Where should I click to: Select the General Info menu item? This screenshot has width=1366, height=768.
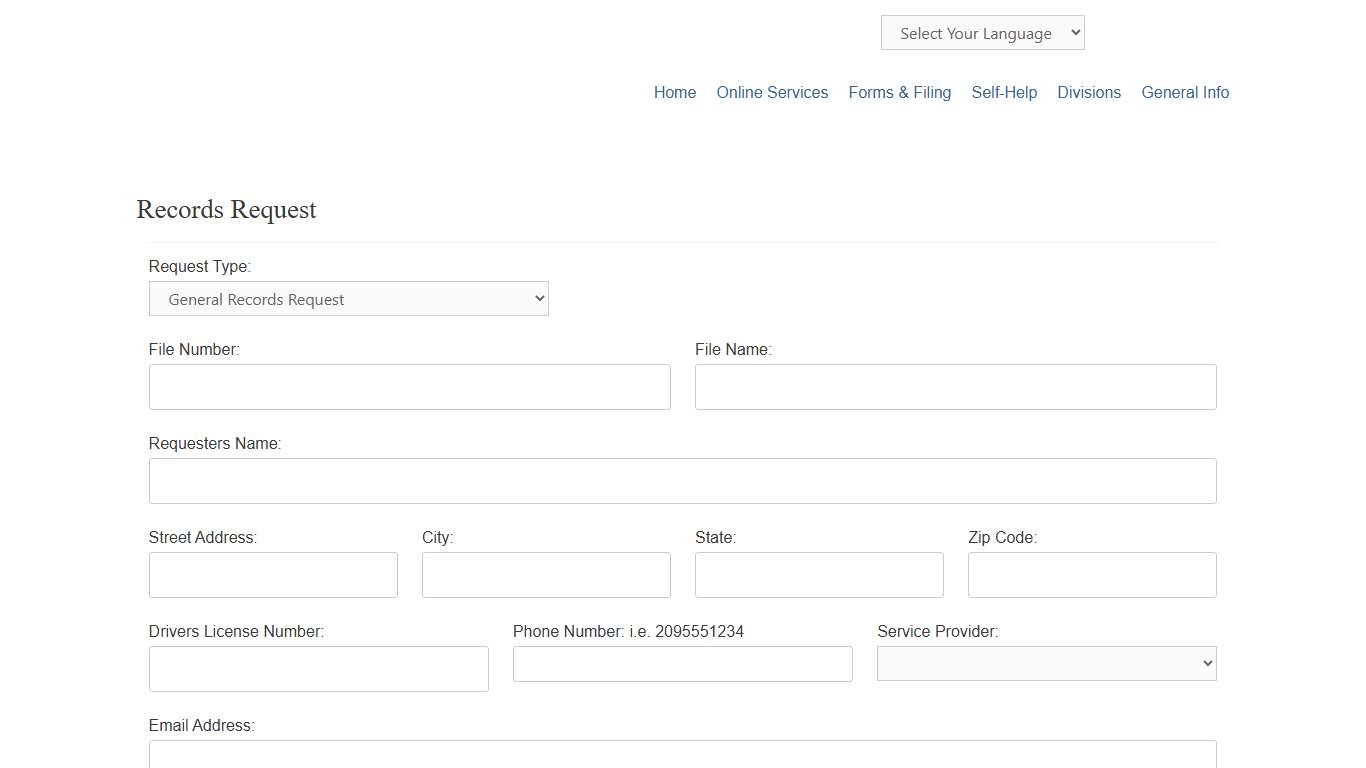pos(1185,92)
